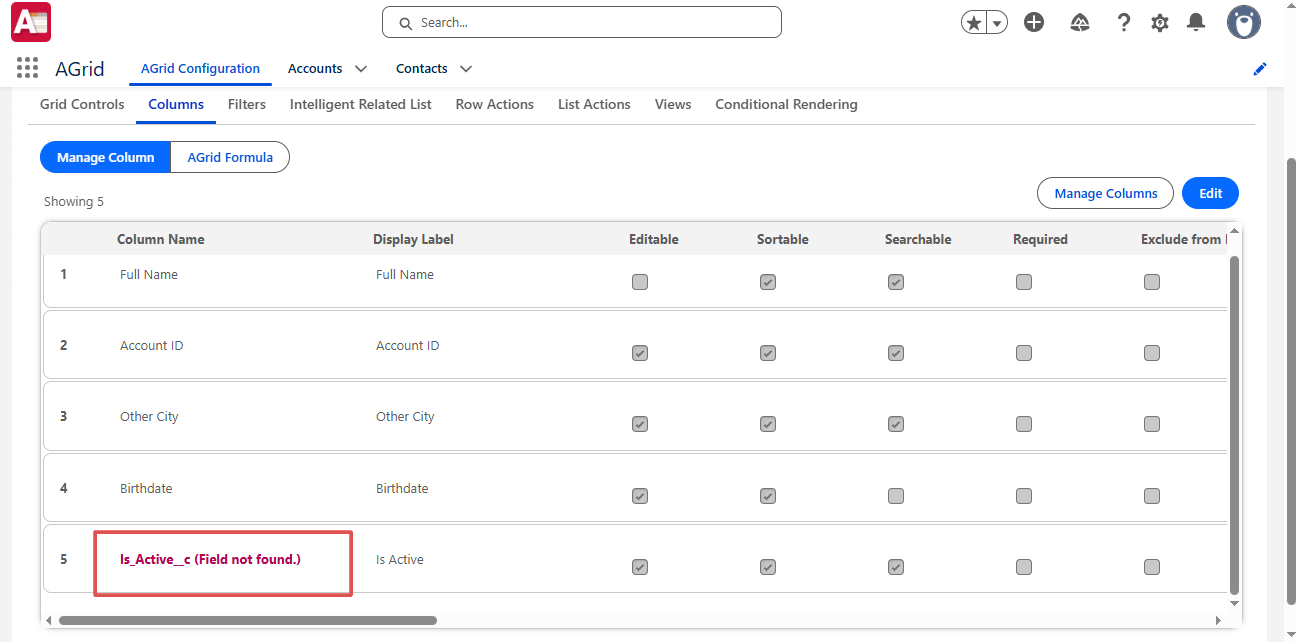Open the Help question mark icon
This screenshot has width=1296, height=642.
click(x=1124, y=22)
